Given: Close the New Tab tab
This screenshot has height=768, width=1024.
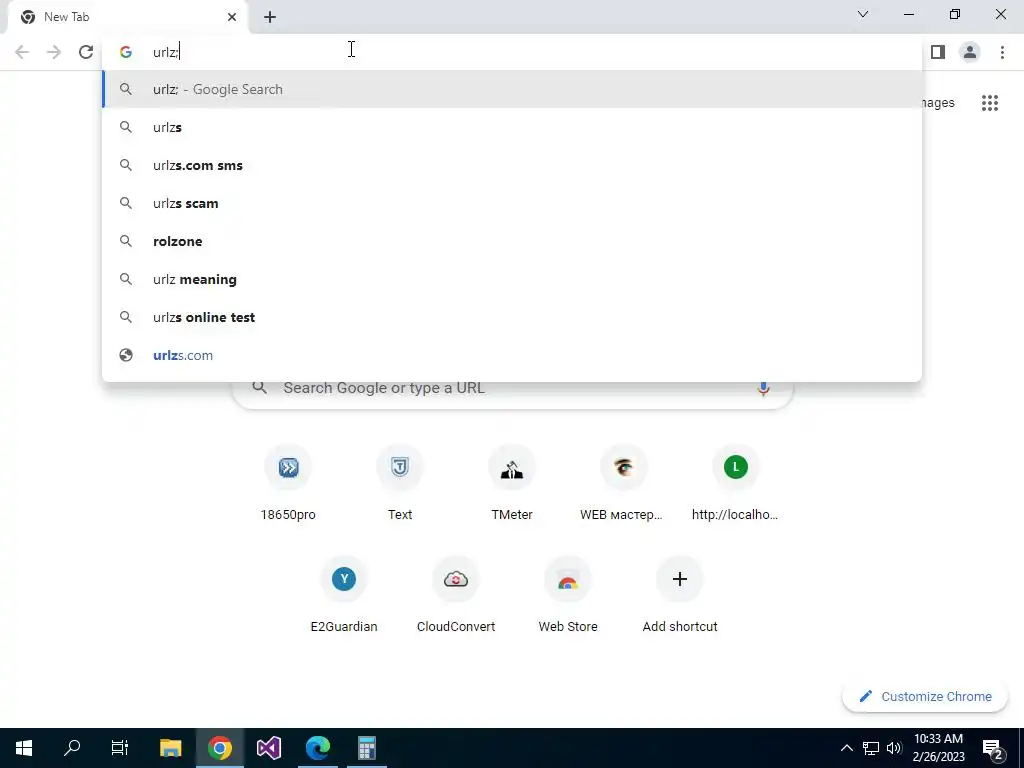Looking at the screenshot, I should [x=232, y=17].
